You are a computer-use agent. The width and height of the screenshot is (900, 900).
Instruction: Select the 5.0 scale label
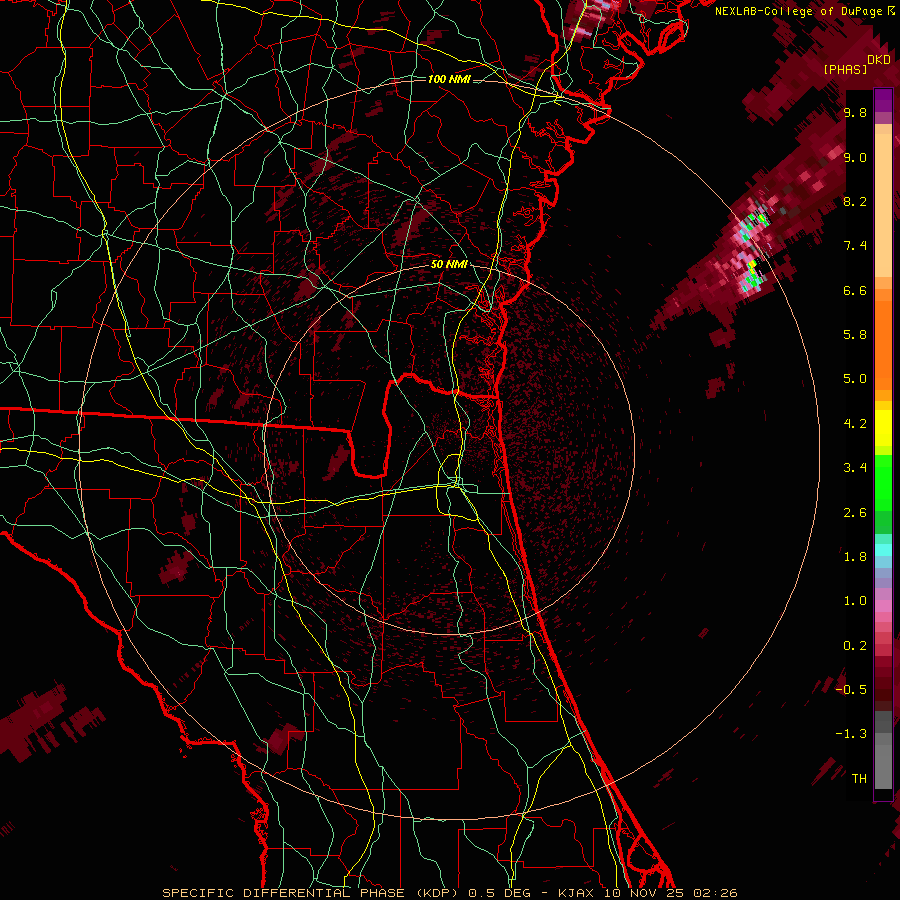coord(855,379)
